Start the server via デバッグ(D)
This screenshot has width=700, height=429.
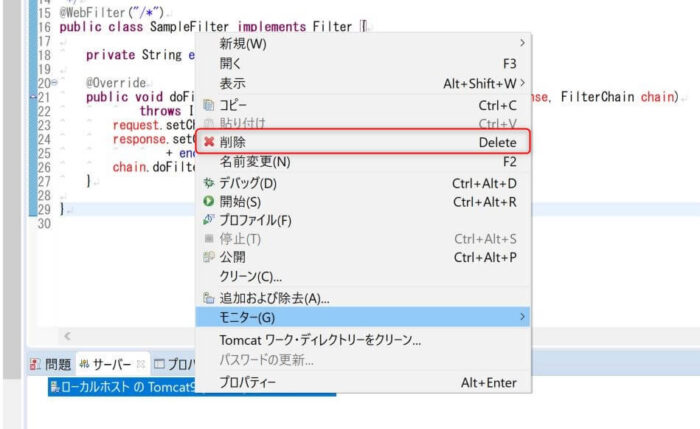click(x=362, y=183)
